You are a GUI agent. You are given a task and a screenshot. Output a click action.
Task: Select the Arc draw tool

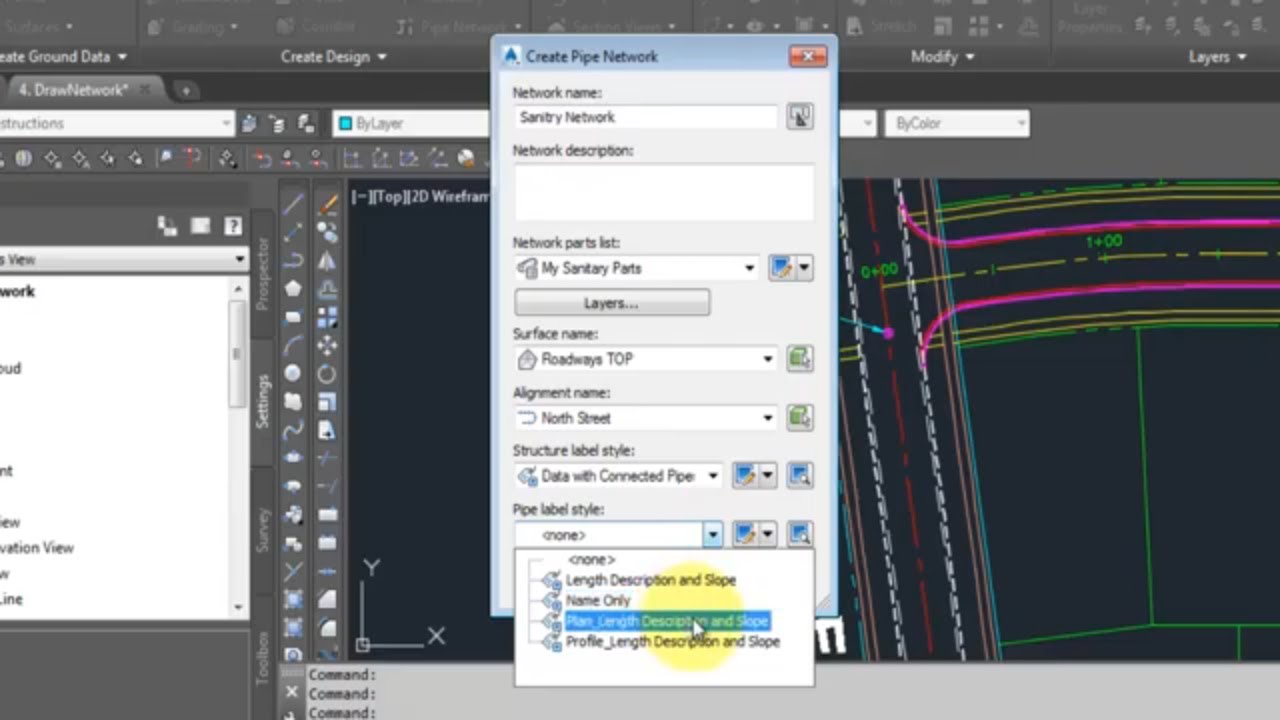click(293, 345)
